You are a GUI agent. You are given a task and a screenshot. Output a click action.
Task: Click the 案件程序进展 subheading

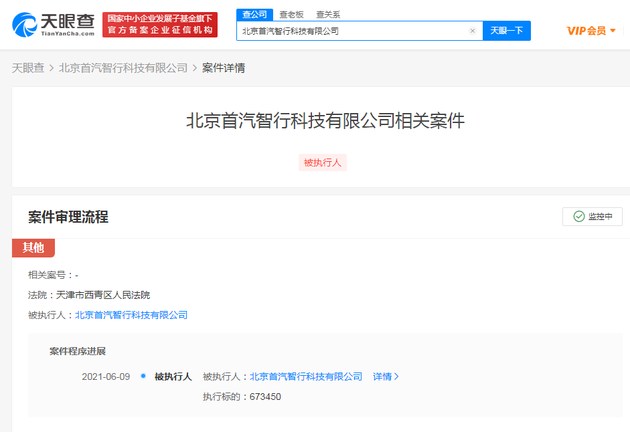click(x=78, y=351)
